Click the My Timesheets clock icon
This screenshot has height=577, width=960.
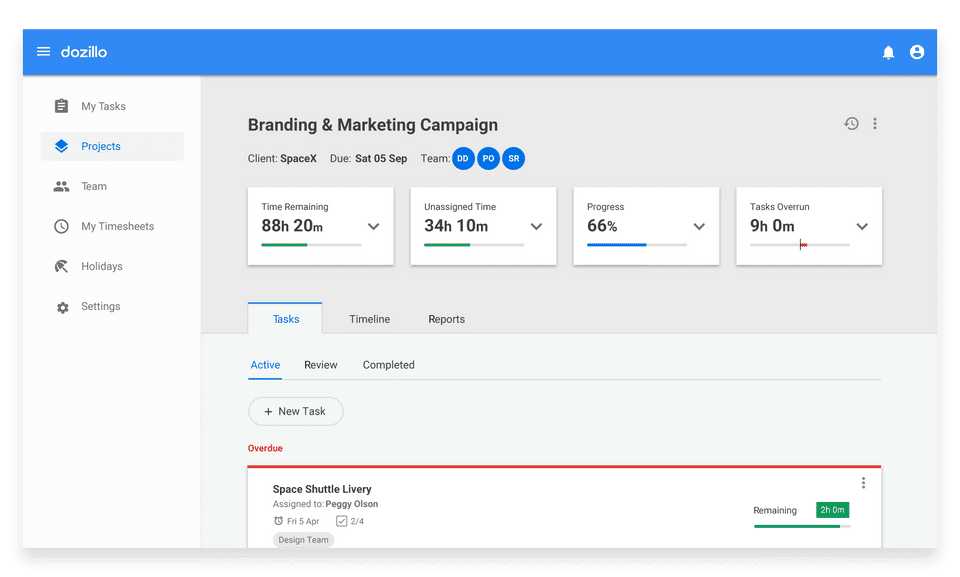point(61,226)
